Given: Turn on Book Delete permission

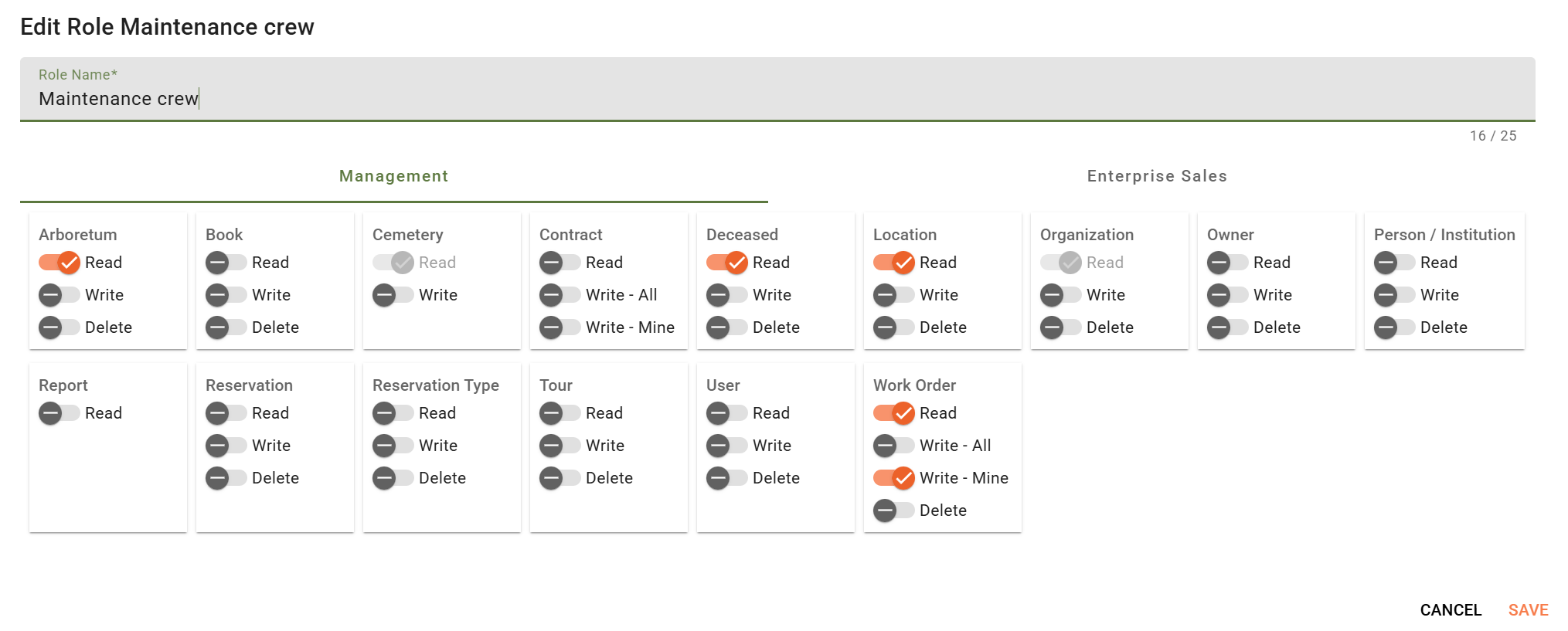Looking at the screenshot, I should (x=226, y=327).
